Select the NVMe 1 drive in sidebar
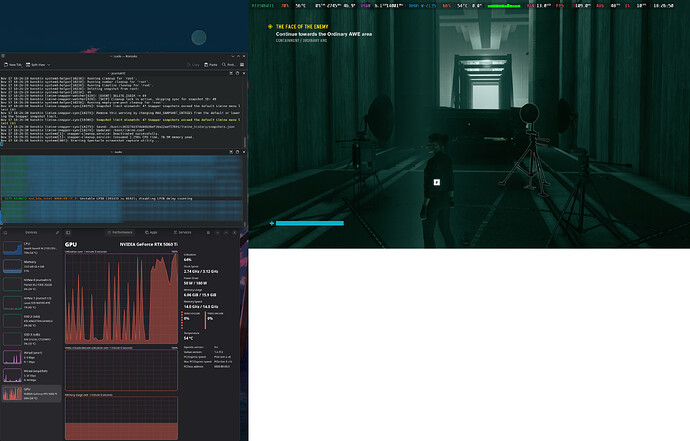The image size is (690, 441). [31, 303]
